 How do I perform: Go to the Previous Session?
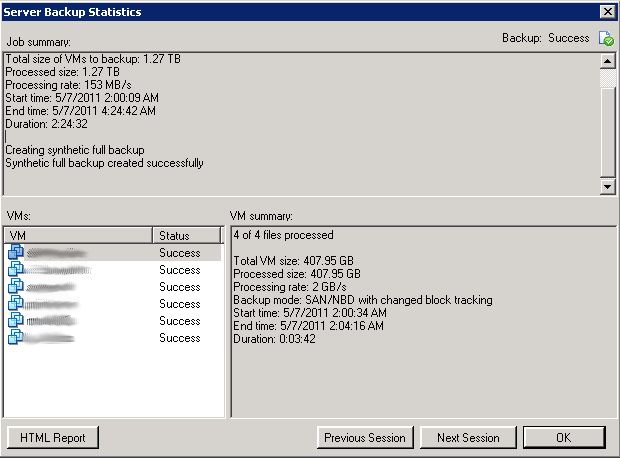365,438
